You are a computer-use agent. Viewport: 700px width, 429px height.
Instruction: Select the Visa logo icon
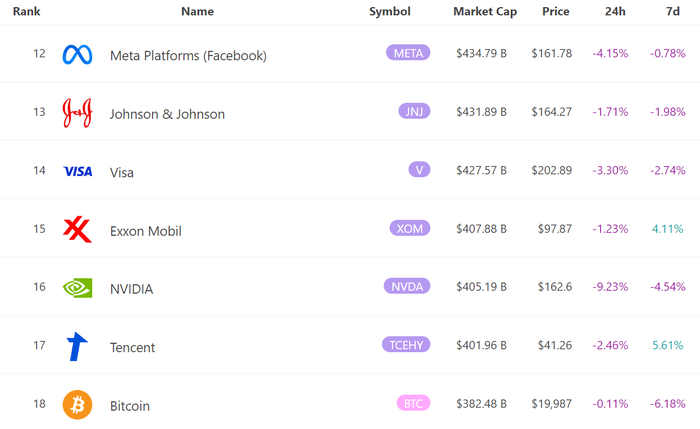tap(78, 171)
